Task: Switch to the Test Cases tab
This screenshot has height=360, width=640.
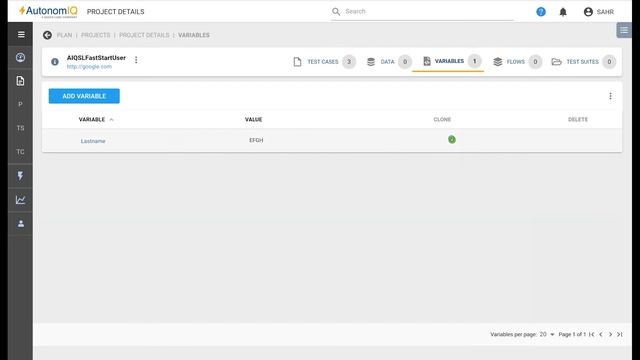Action: 324,62
